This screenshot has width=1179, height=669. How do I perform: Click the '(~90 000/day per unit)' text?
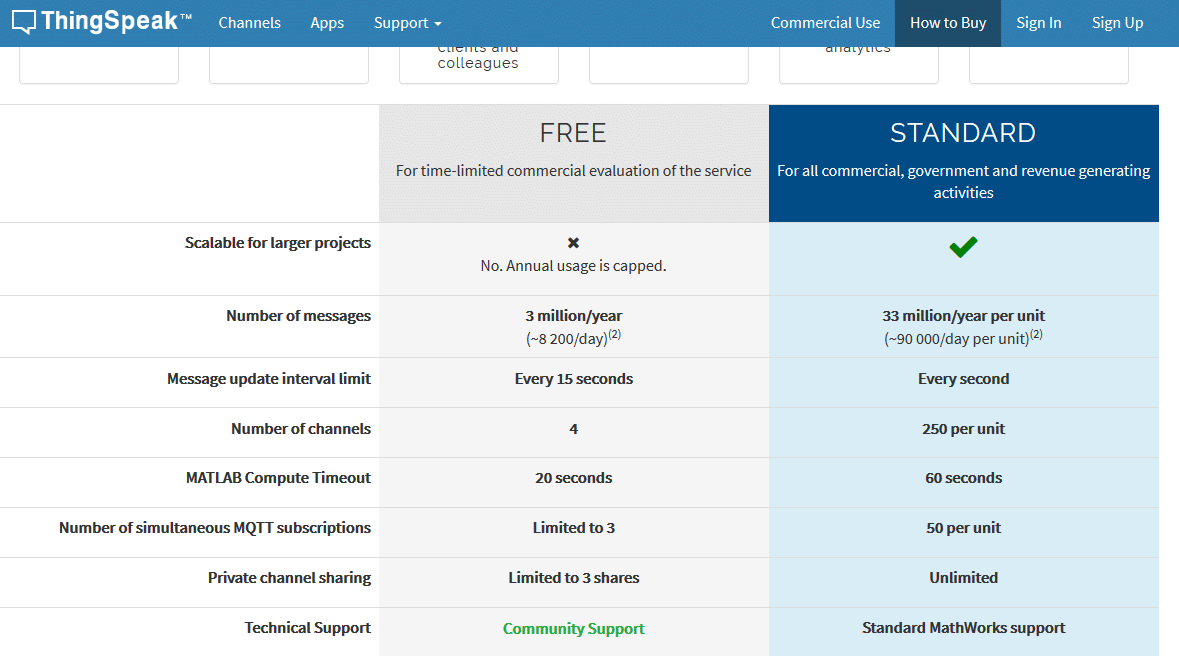pyautogui.click(x=963, y=338)
